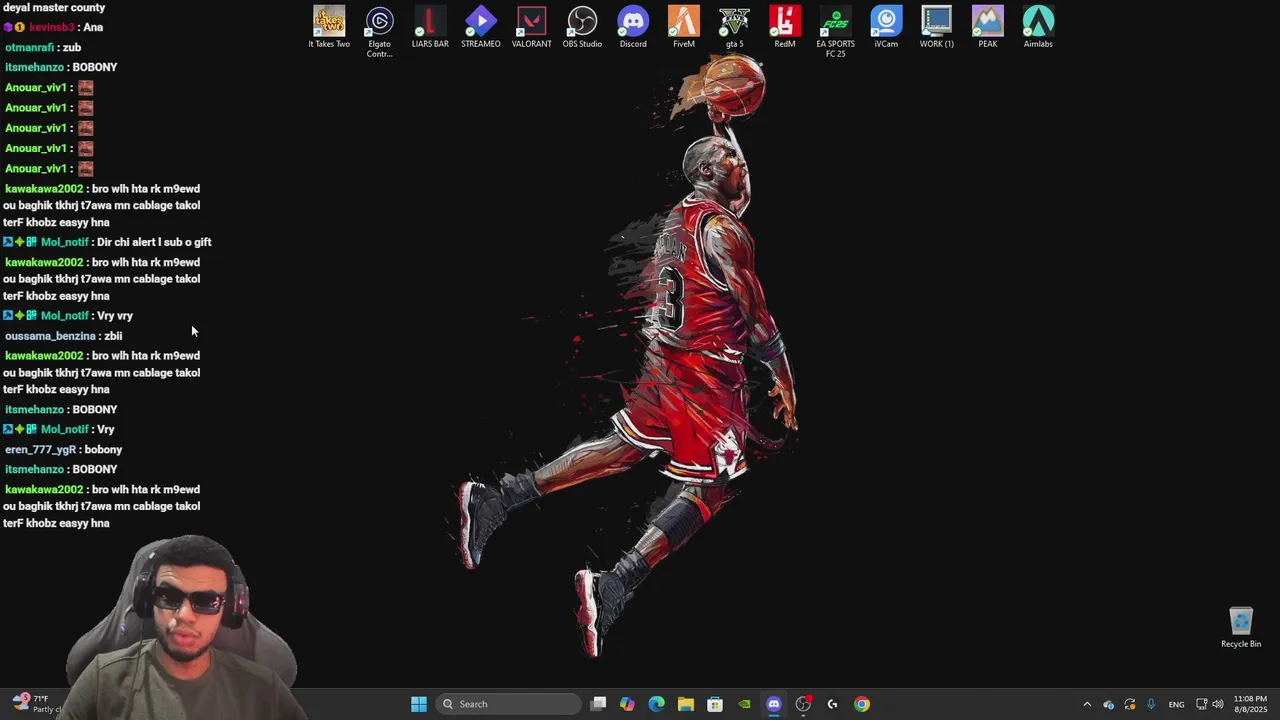Open Google Chrome from the taskbar
The width and height of the screenshot is (1280, 720).
point(862,704)
